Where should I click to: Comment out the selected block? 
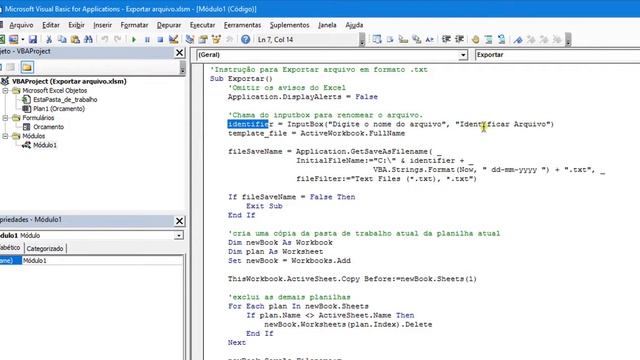tap(489, 40)
